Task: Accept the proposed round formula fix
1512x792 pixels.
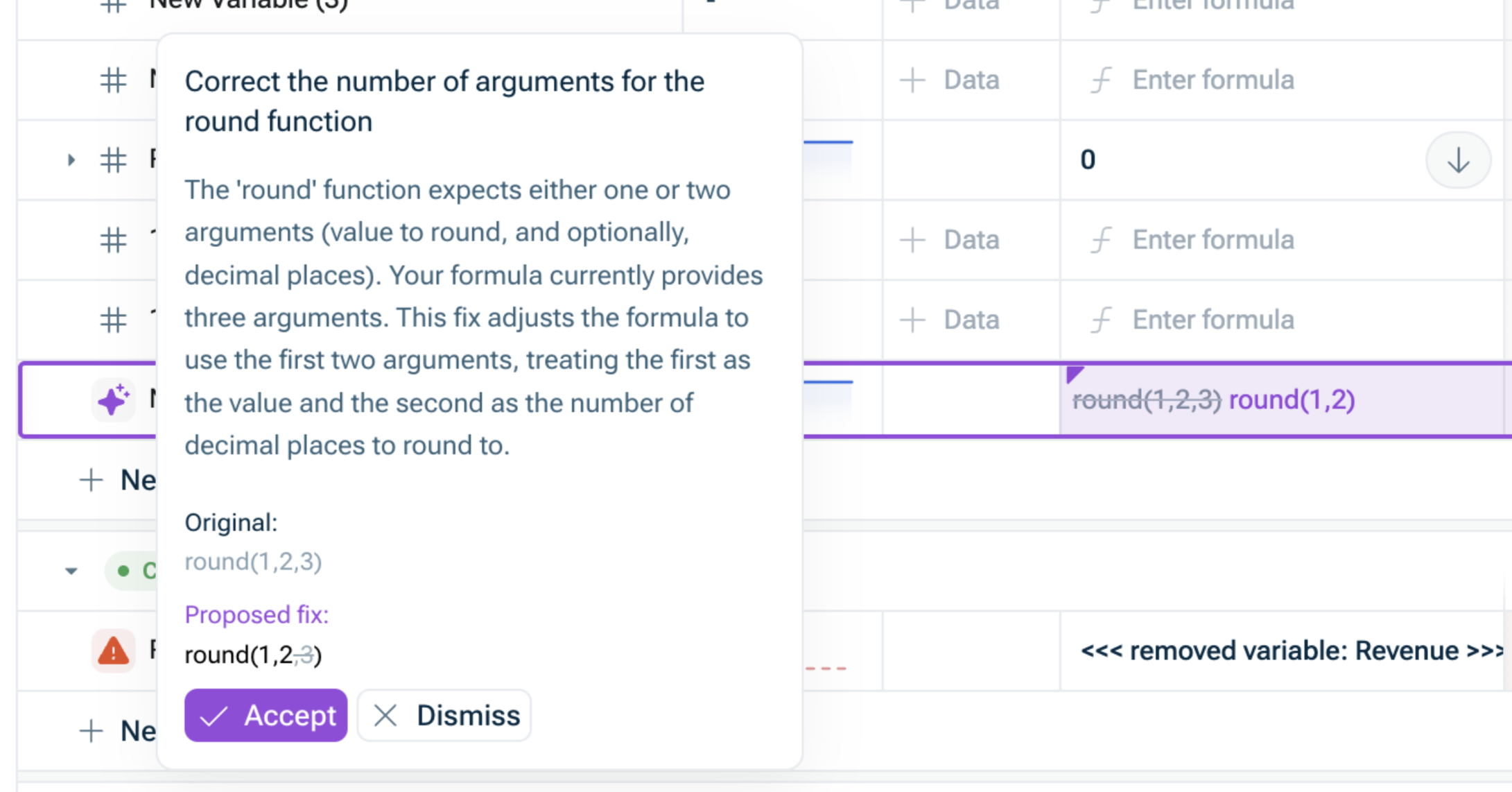Action: [266, 715]
